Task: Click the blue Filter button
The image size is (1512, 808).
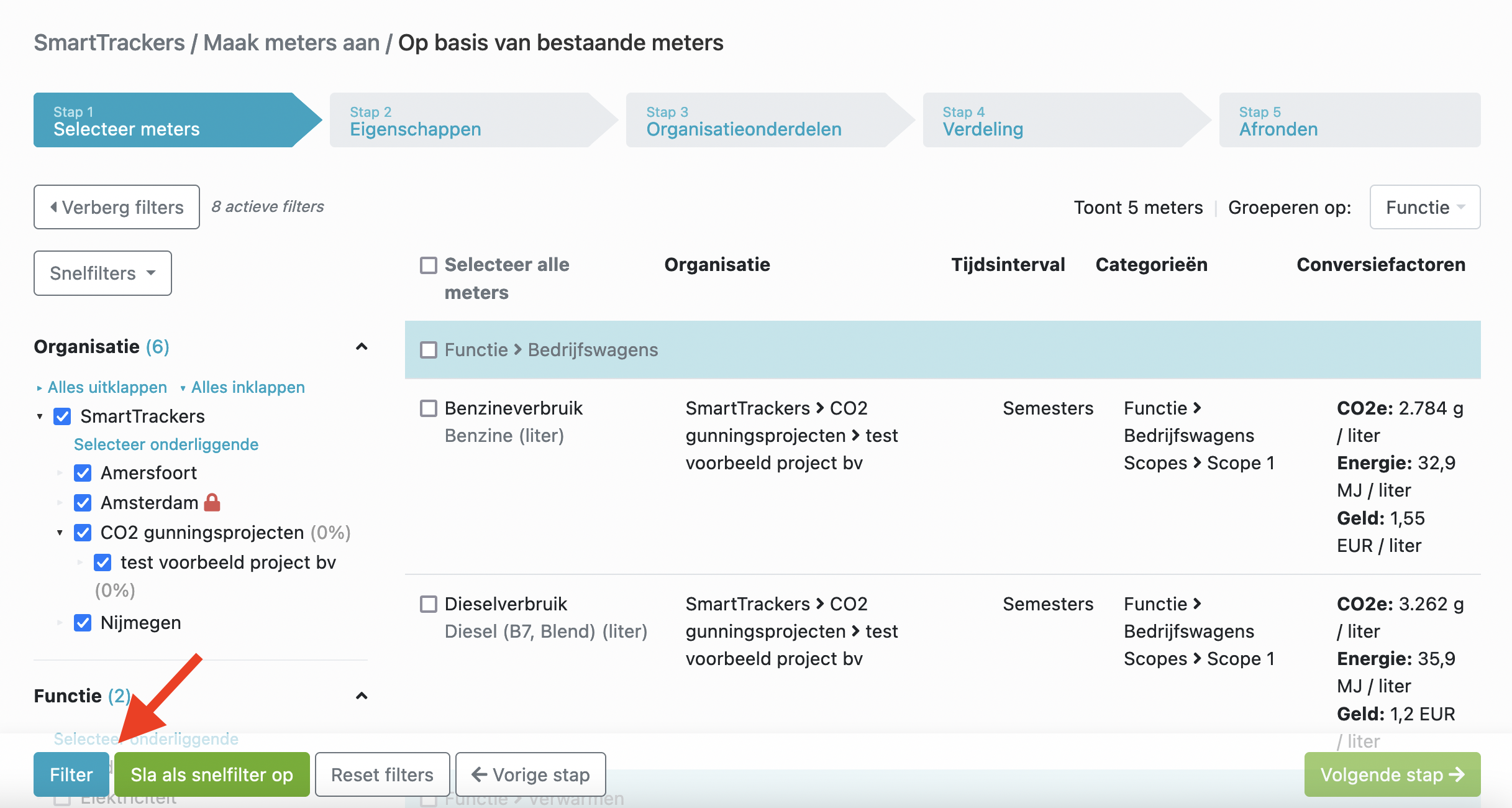Action: click(x=71, y=774)
